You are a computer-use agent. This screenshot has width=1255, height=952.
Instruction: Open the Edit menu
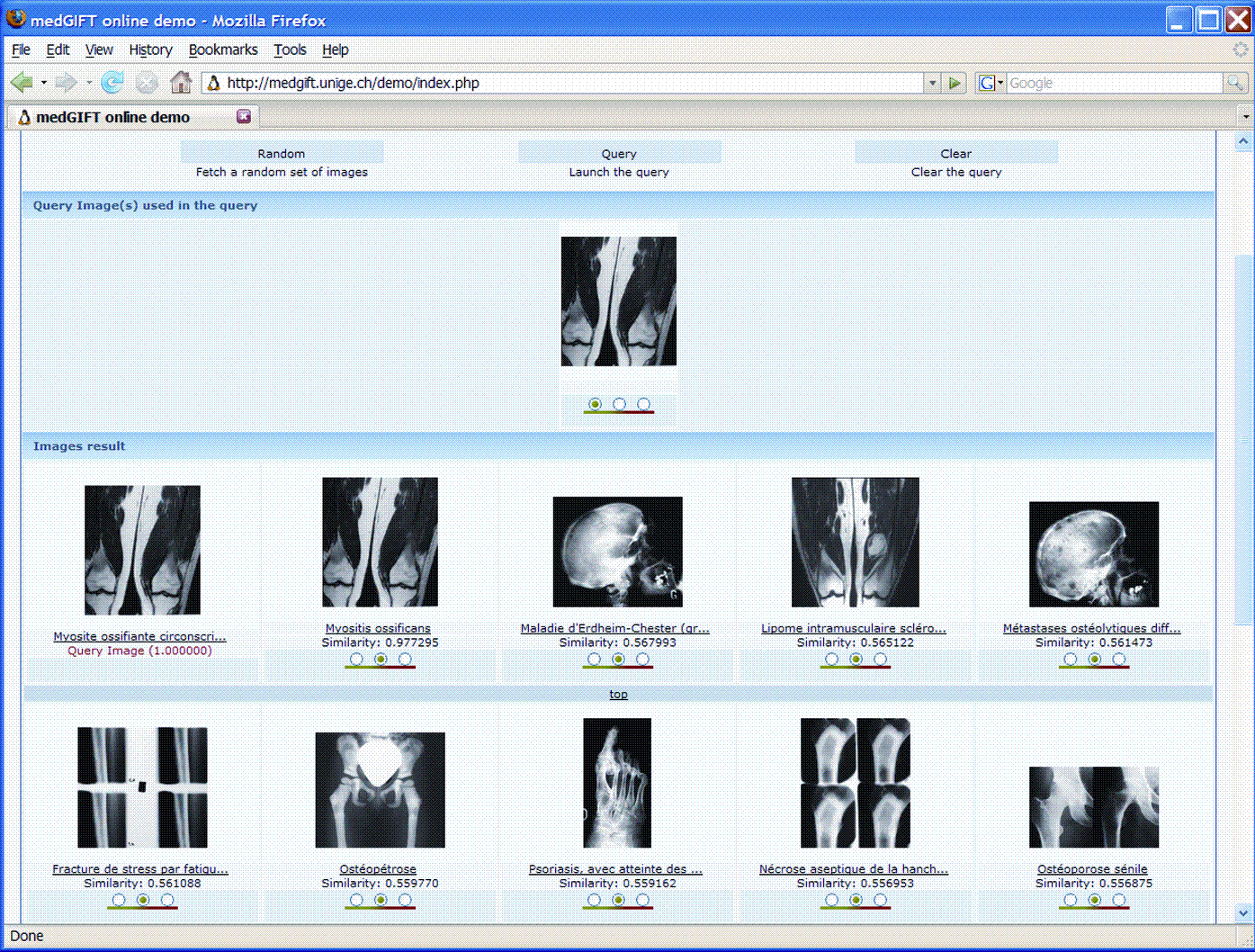point(58,49)
